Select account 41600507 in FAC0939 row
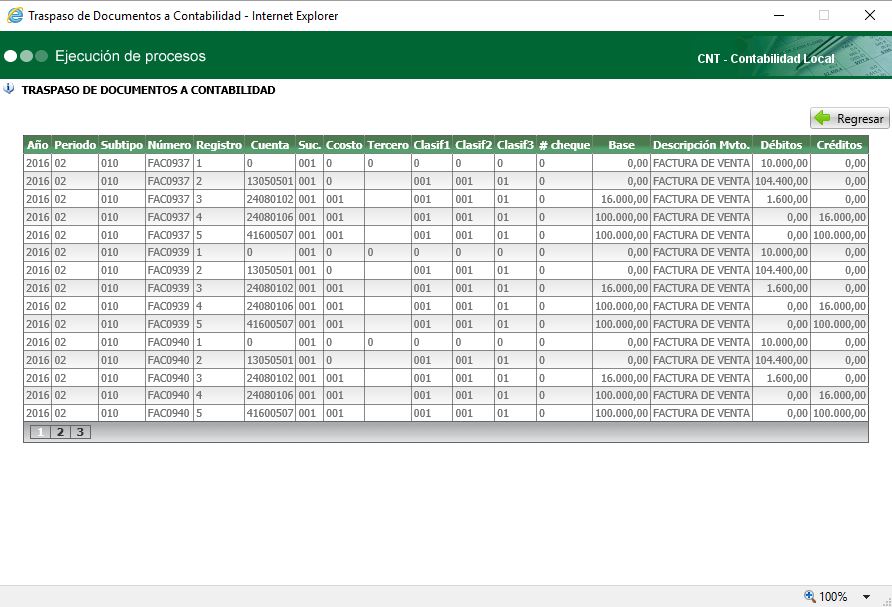The image size is (892, 607). click(270, 324)
